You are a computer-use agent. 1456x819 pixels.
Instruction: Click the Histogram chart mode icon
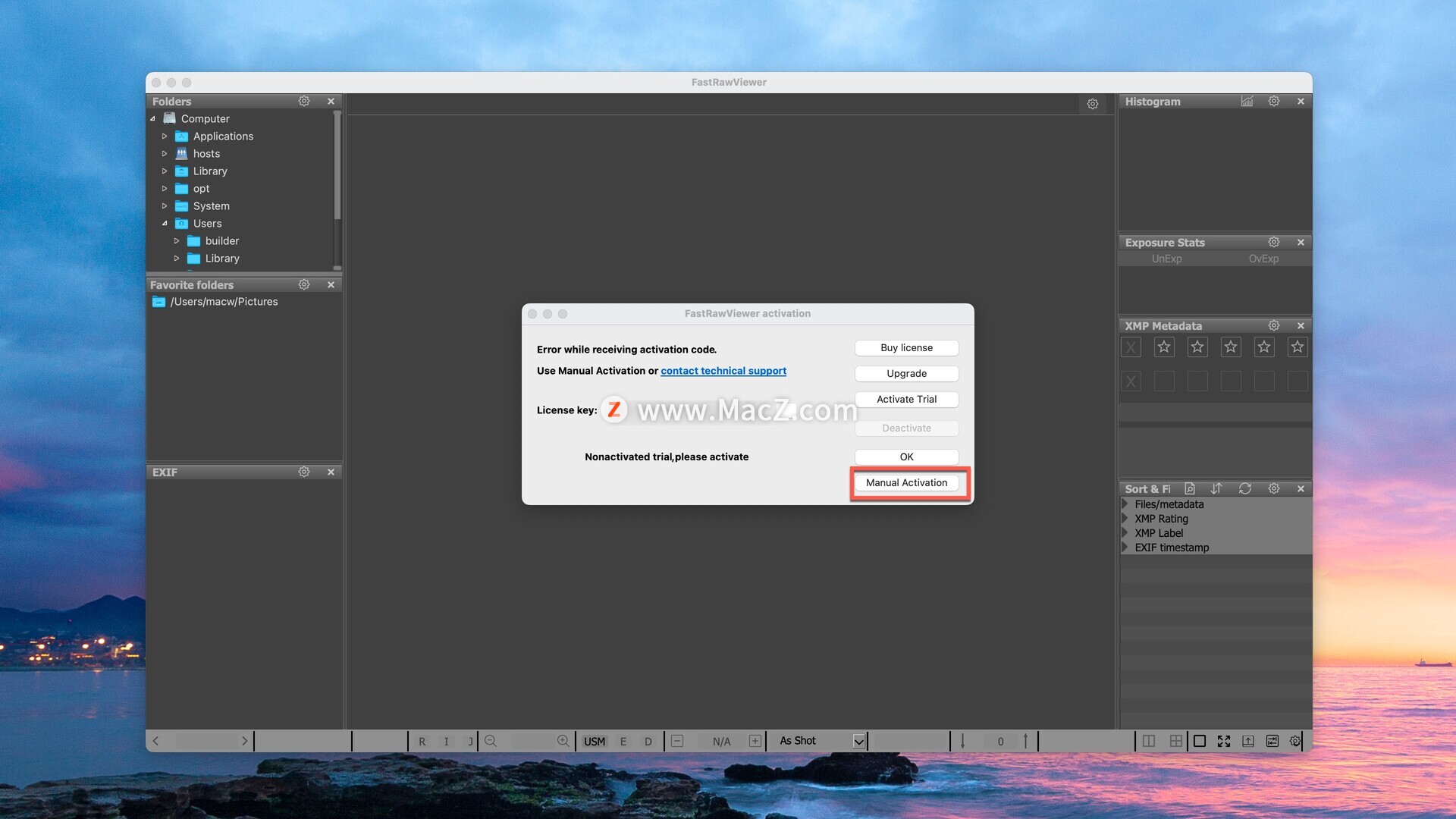point(1247,101)
